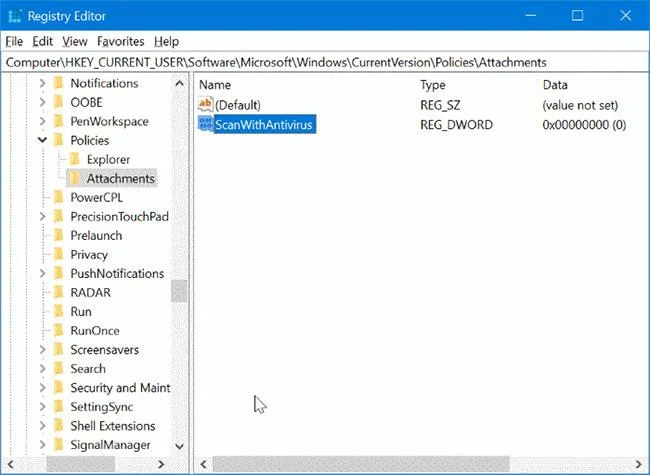Expand the PushNotifications key
Image resolution: width=650 pixels, height=475 pixels.
point(42,274)
